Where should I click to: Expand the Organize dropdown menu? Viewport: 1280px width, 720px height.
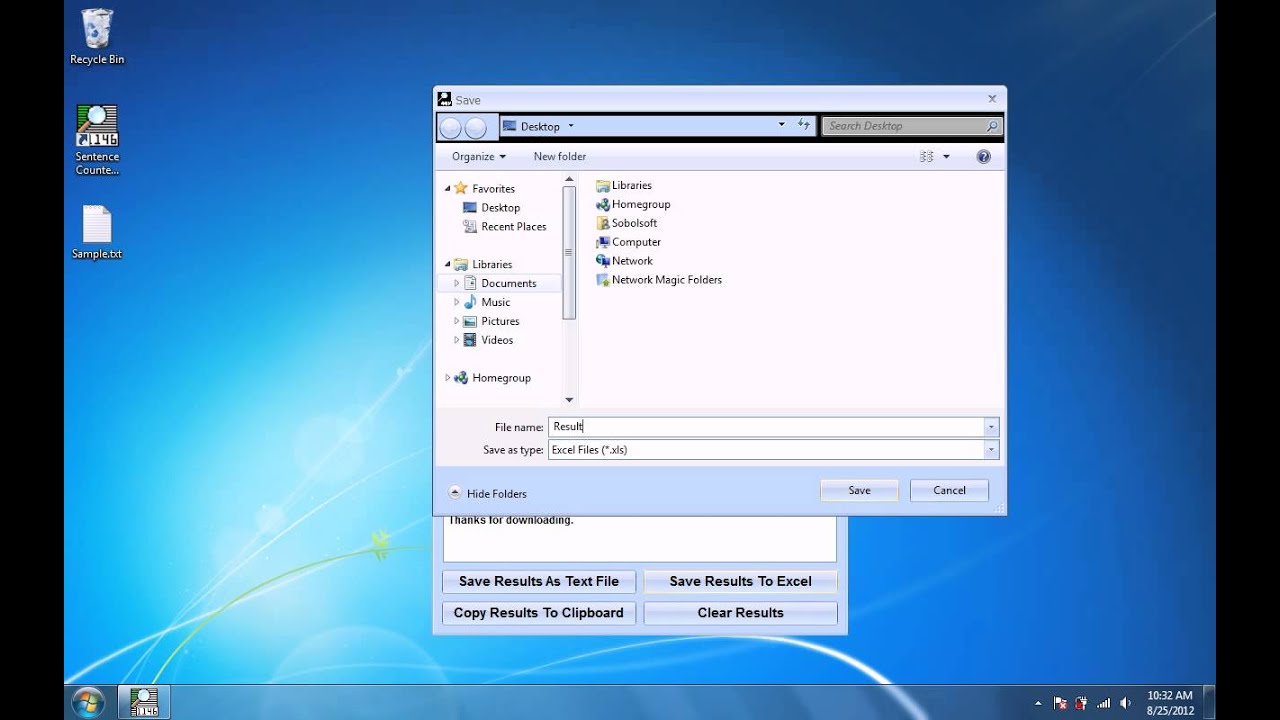(477, 156)
